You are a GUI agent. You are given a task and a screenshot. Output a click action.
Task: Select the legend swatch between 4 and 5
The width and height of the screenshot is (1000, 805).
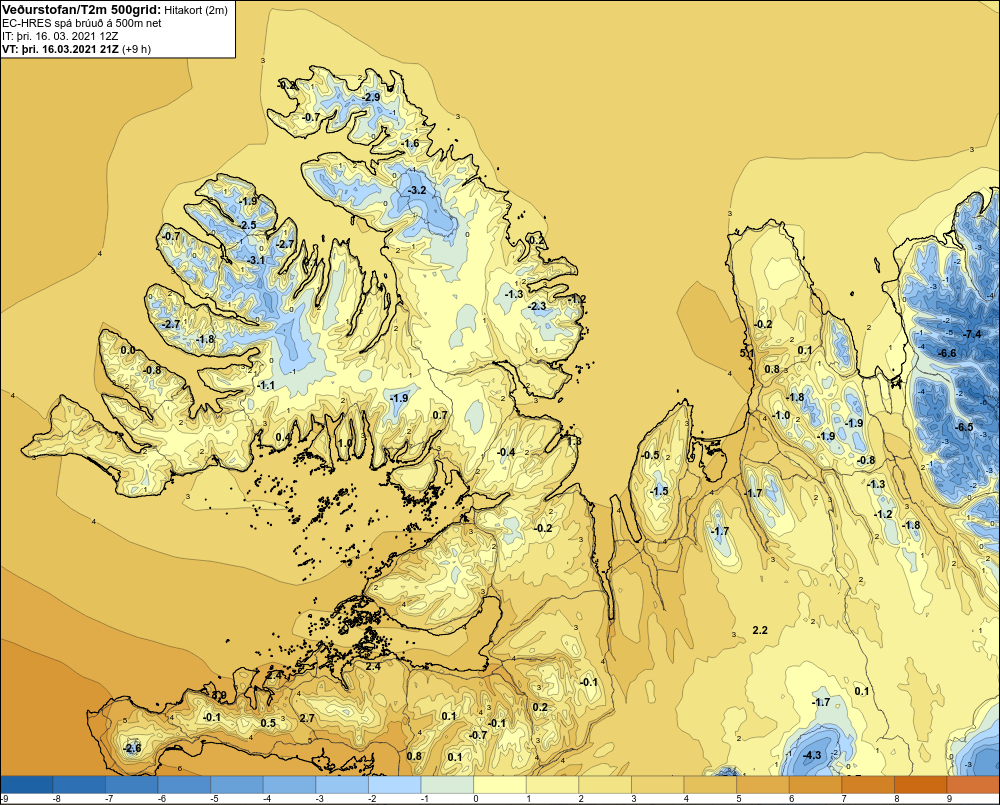(709, 784)
